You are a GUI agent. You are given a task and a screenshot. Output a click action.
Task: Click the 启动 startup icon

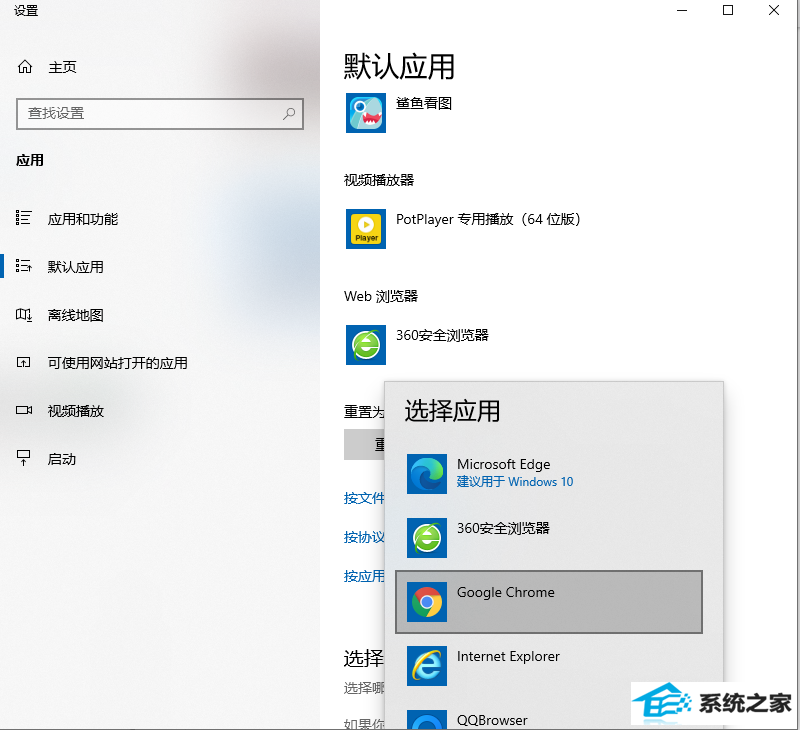[x=23, y=458]
